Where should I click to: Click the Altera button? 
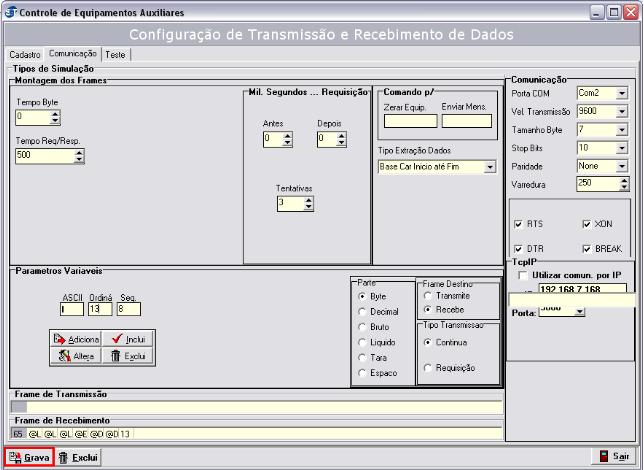click(x=78, y=355)
